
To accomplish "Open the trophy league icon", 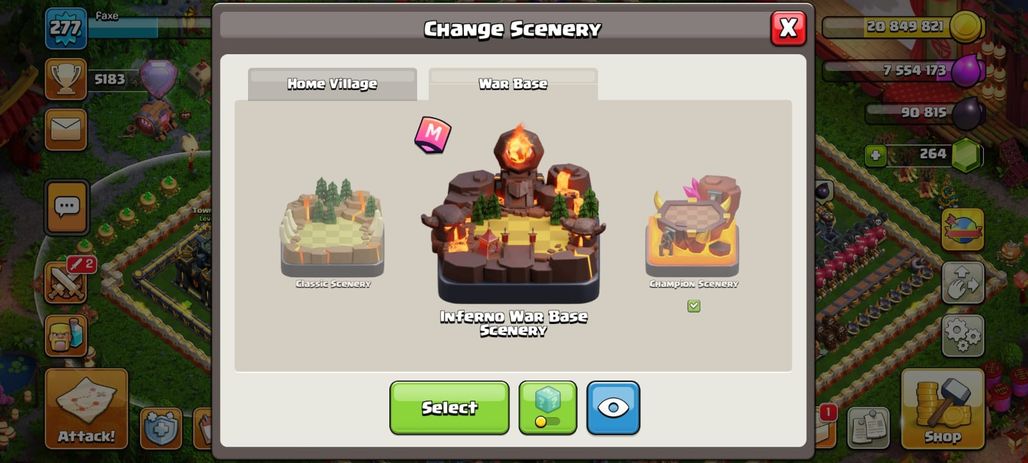I will [x=66, y=79].
